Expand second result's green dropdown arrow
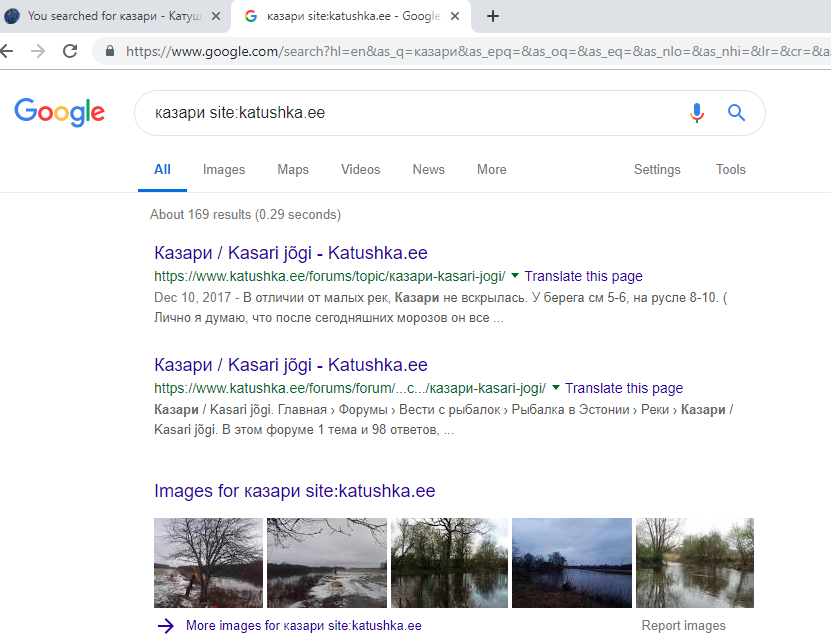The image size is (831, 636). pyautogui.click(x=556, y=387)
